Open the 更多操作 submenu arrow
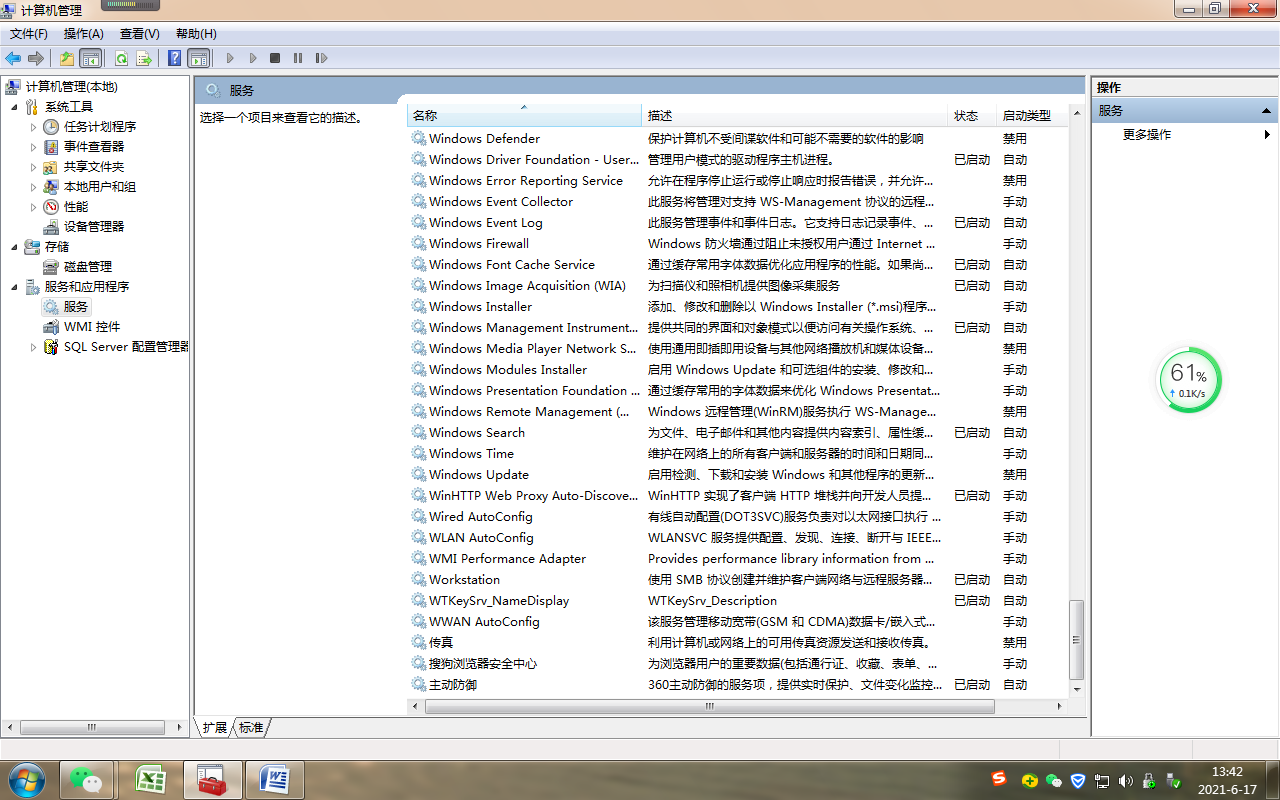The image size is (1280, 800). coord(1268,134)
